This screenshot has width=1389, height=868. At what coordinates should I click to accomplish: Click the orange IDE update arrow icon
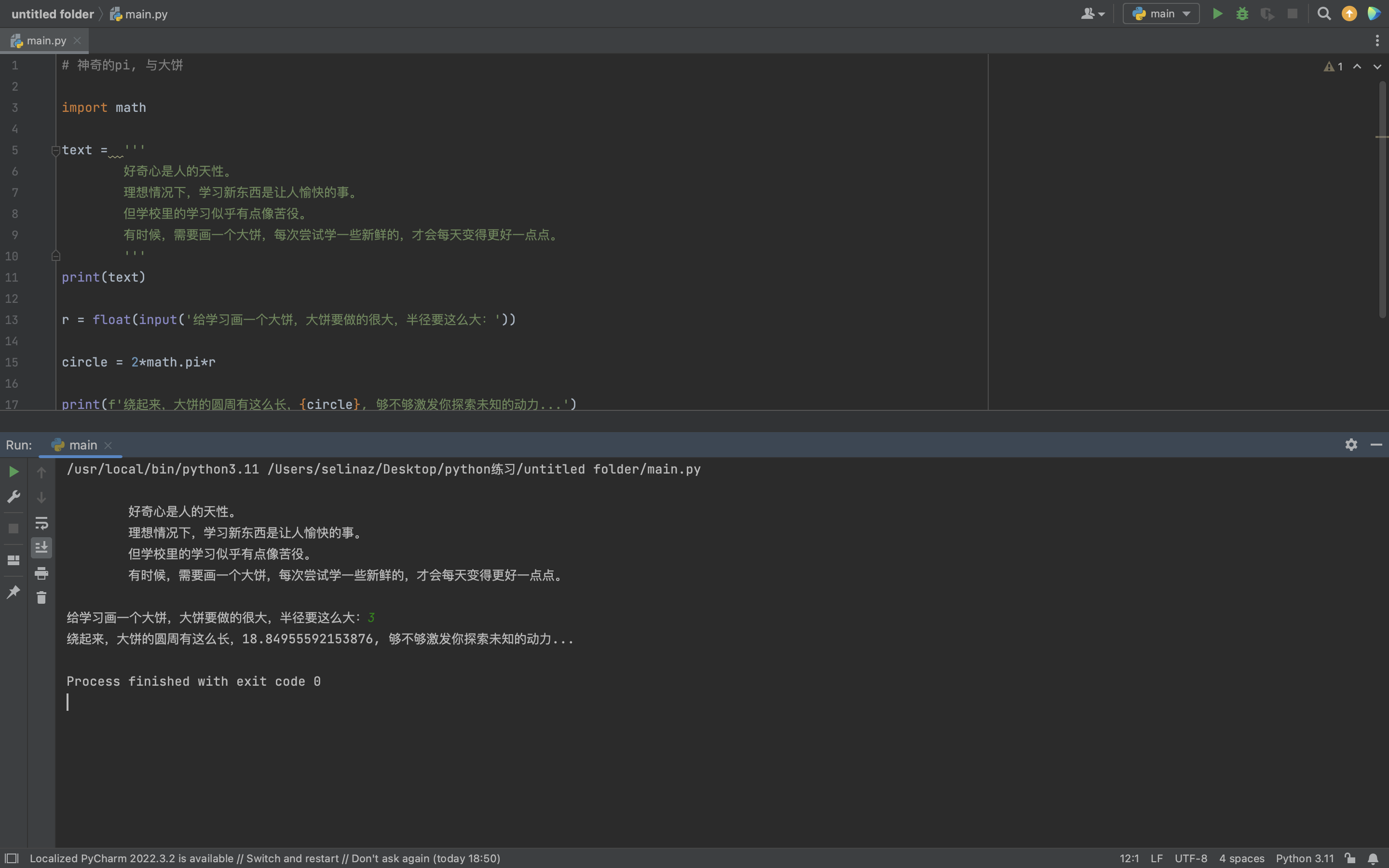point(1349,14)
